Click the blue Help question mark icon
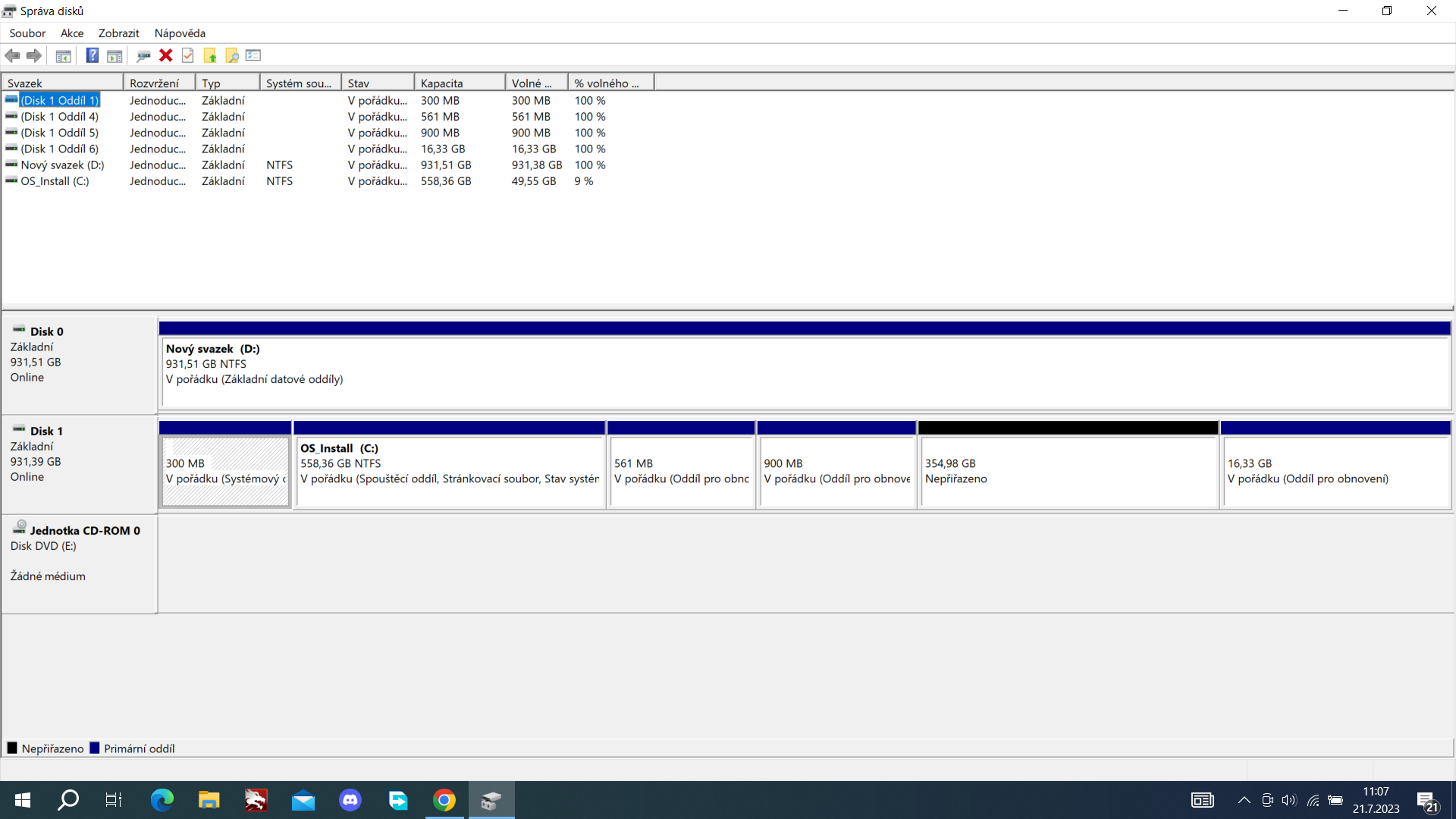 tap(92, 55)
